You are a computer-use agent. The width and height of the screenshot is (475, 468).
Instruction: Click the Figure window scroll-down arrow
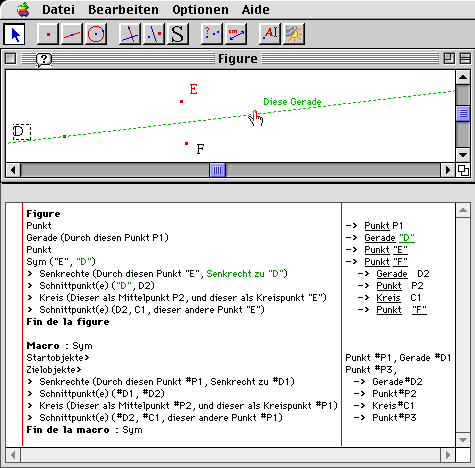[463, 155]
